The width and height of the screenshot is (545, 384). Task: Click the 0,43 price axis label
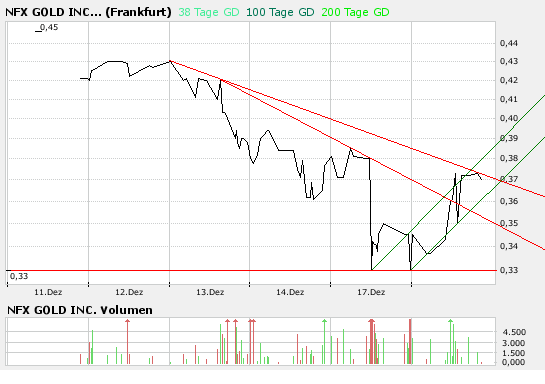coord(509,61)
